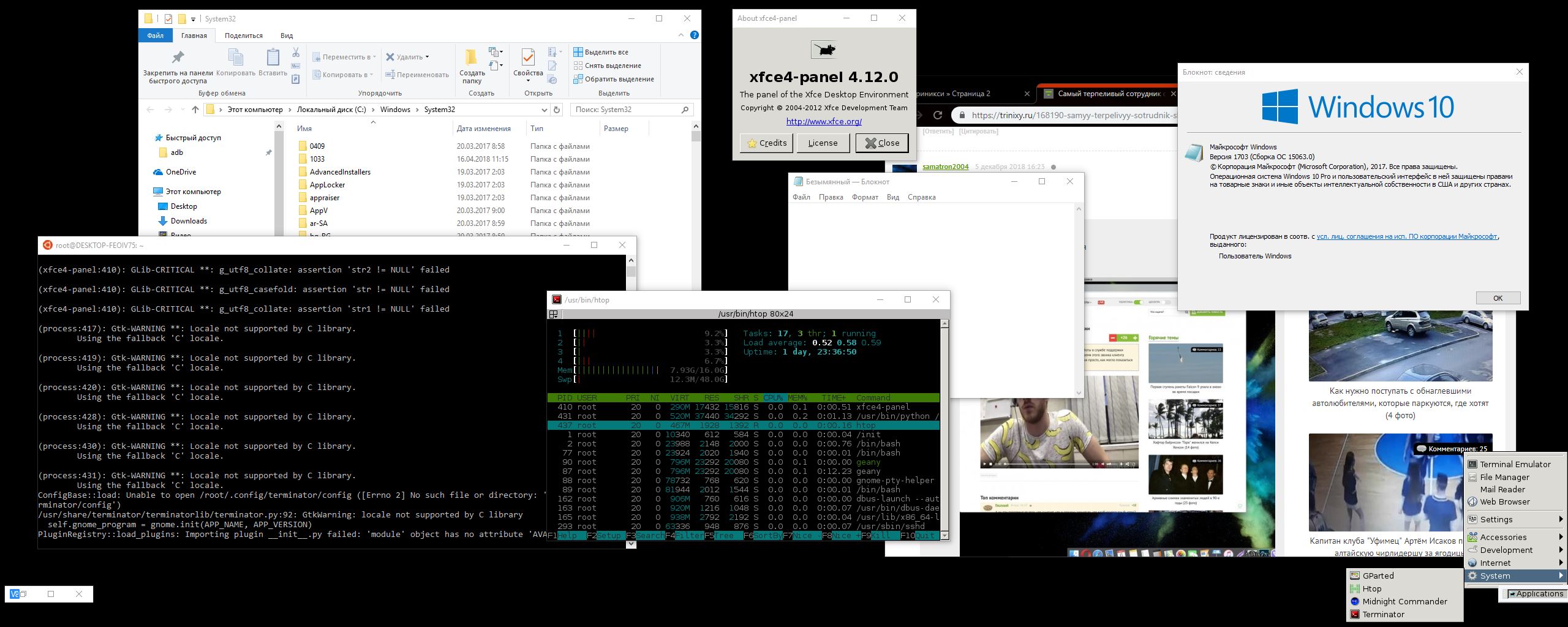The width and height of the screenshot is (1568, 627).
Task: Click OK in the Windows 10 about dialog
Action: coord(1498,298)
